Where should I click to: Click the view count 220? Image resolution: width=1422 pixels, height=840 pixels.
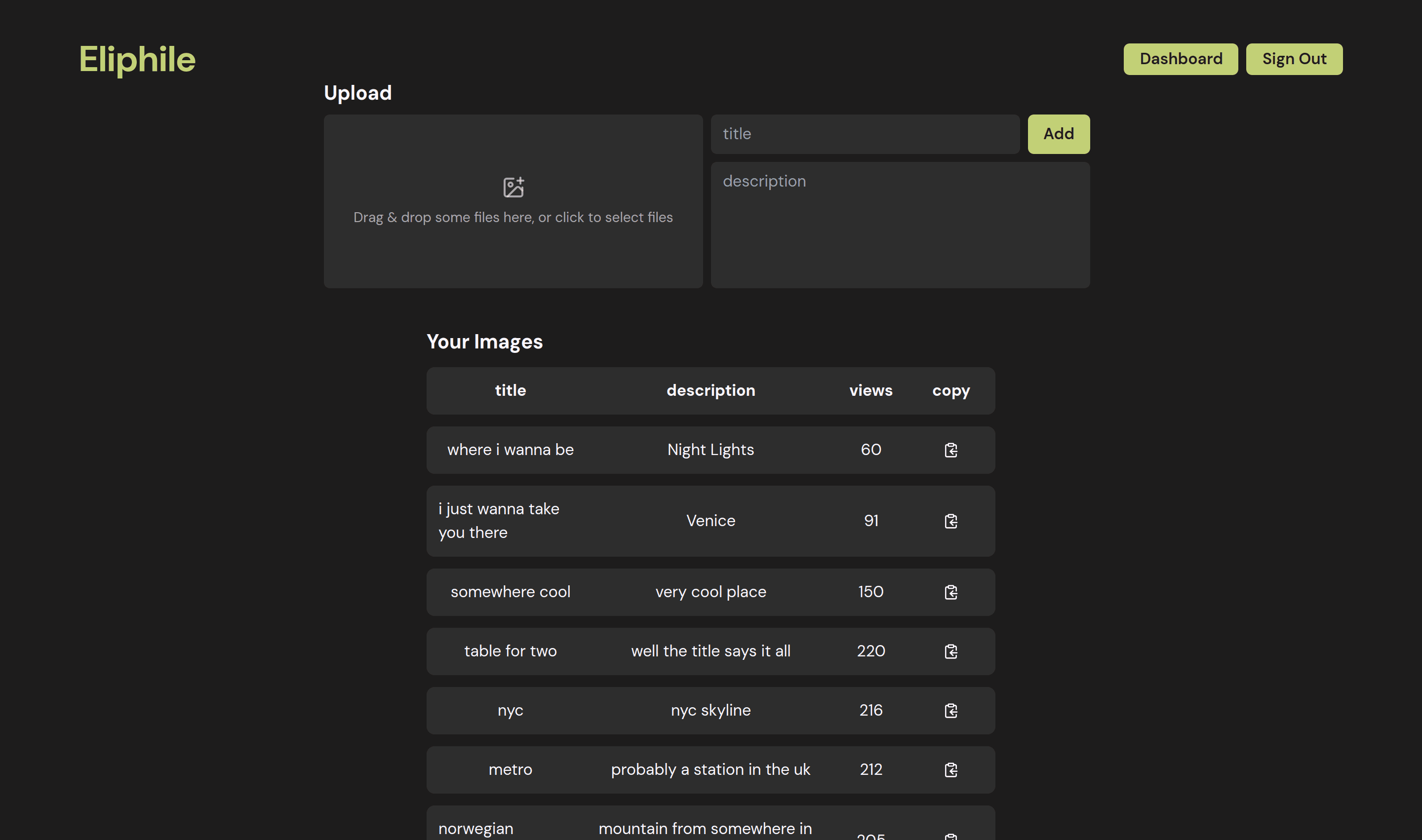click(871, 651)
